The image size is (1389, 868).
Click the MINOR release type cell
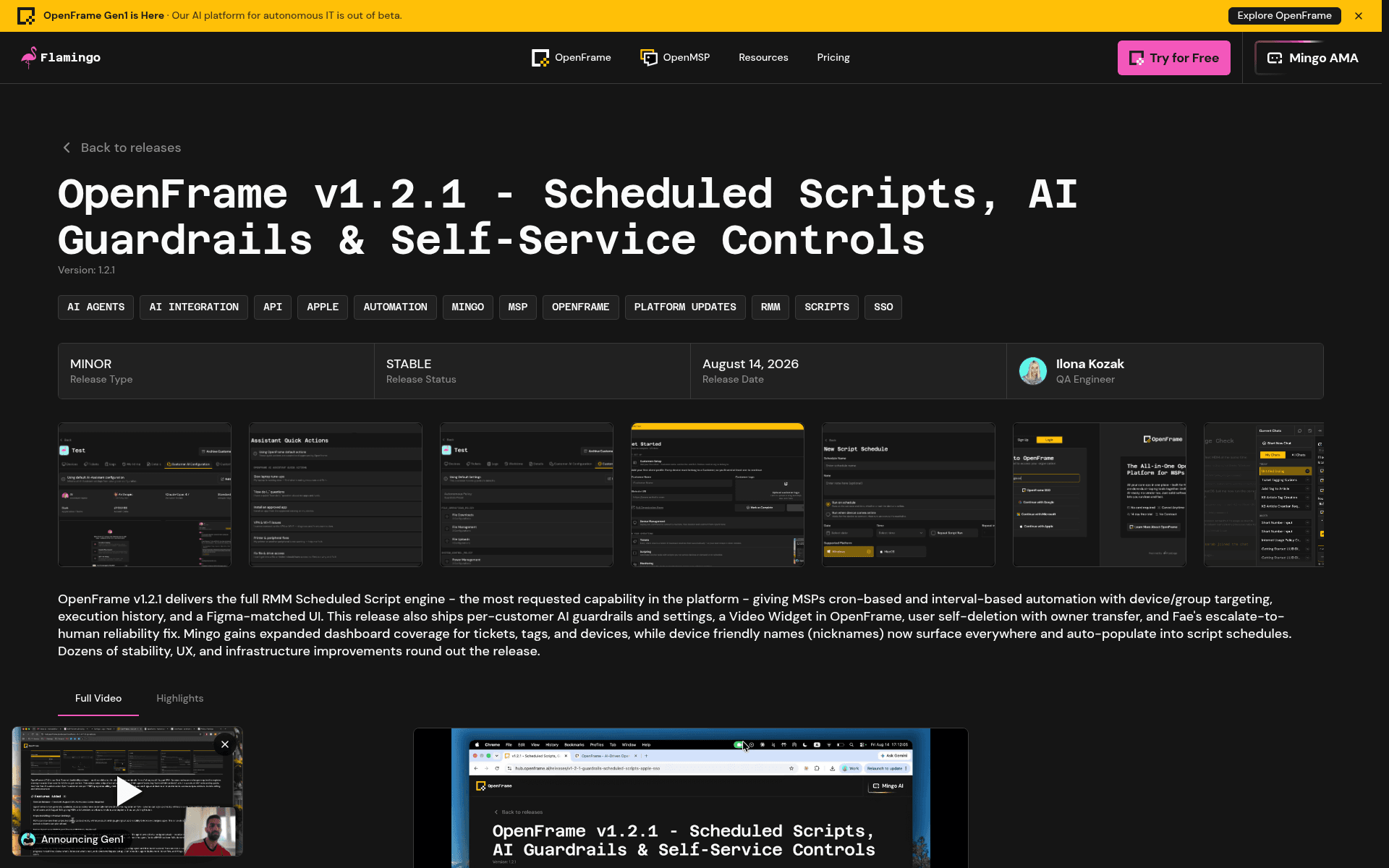pyautogui.click(x=216, y=371)
